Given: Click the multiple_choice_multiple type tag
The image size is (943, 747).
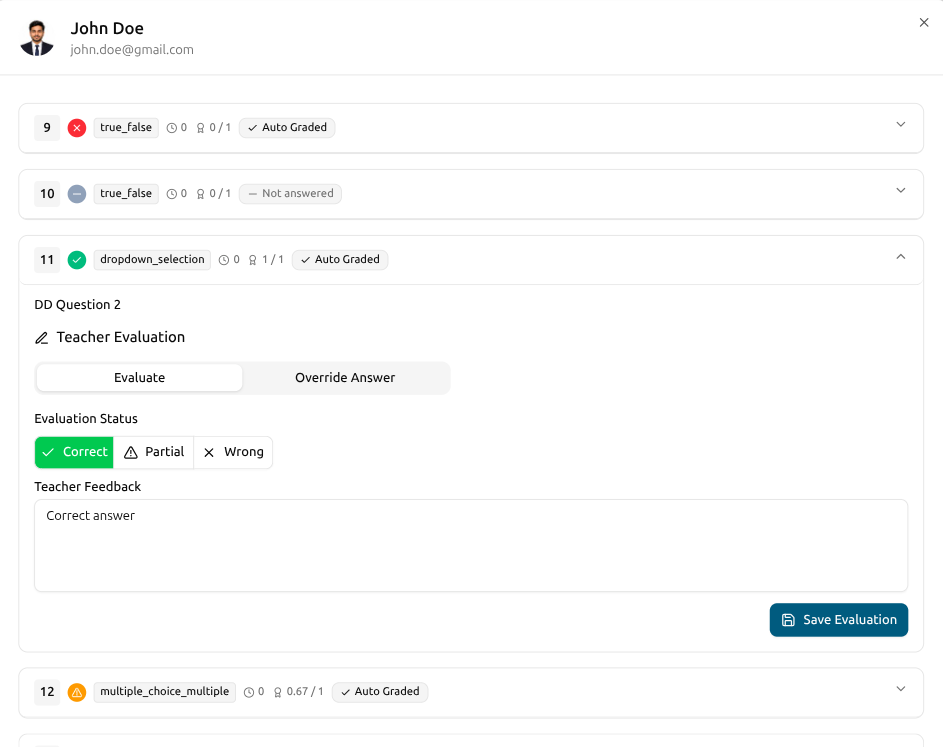Looking at the screenshot, I should tap(165, 692).
